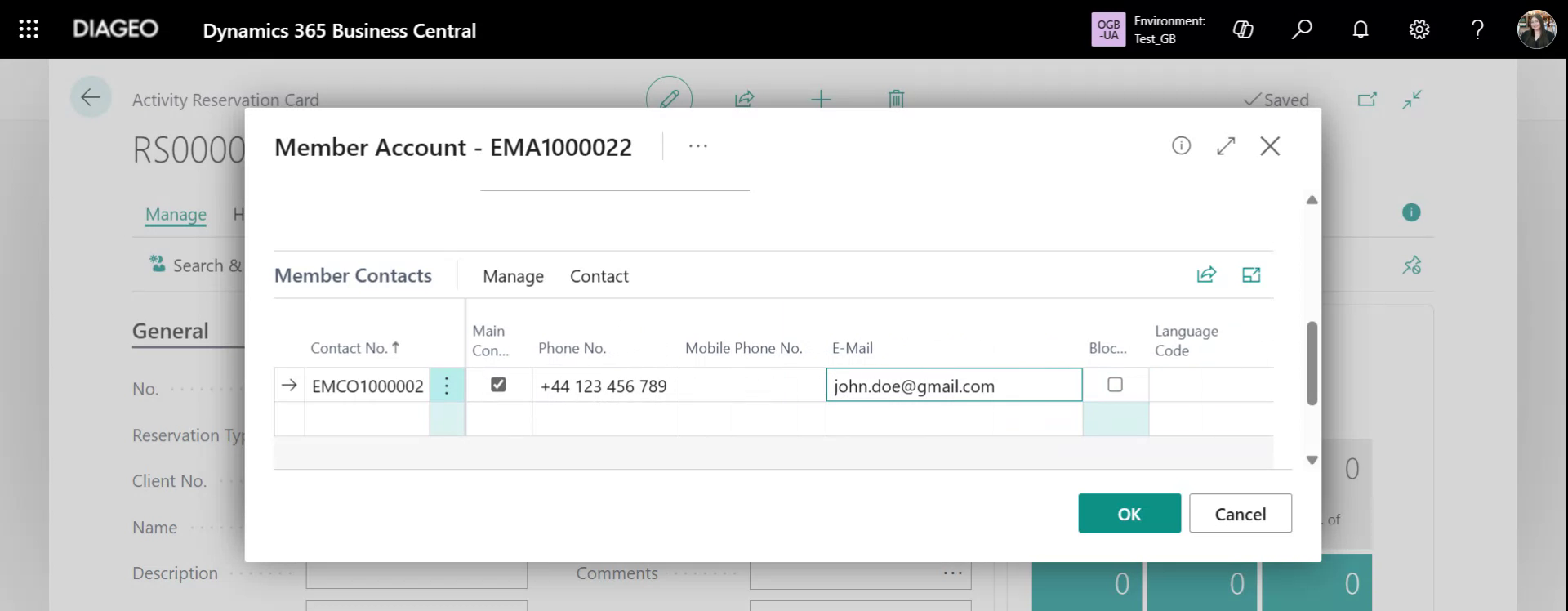The image size is (1568, 611).
Task: Click the General section heading
Action: click(x=170, y=331)
